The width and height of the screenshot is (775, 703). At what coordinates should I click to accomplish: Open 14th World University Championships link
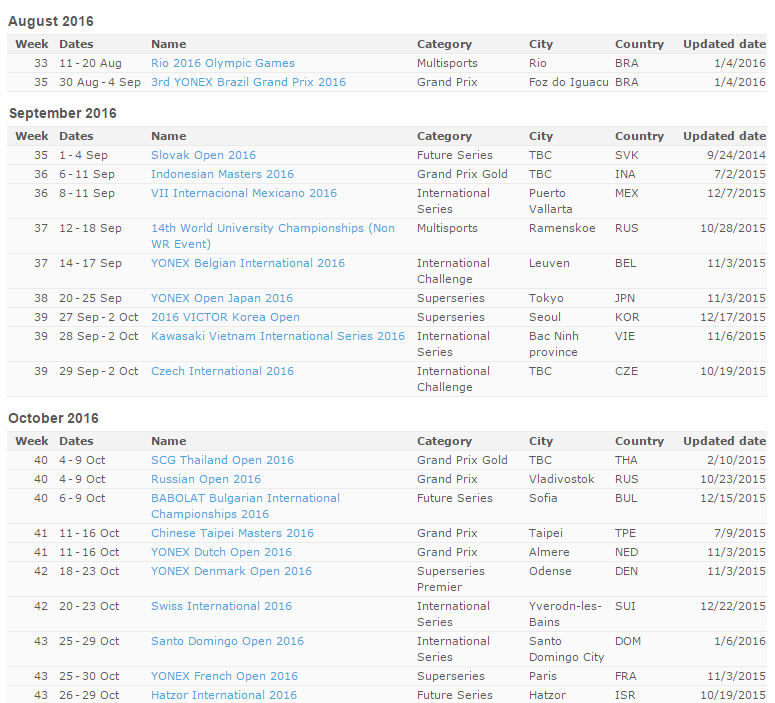coord(272,228)
